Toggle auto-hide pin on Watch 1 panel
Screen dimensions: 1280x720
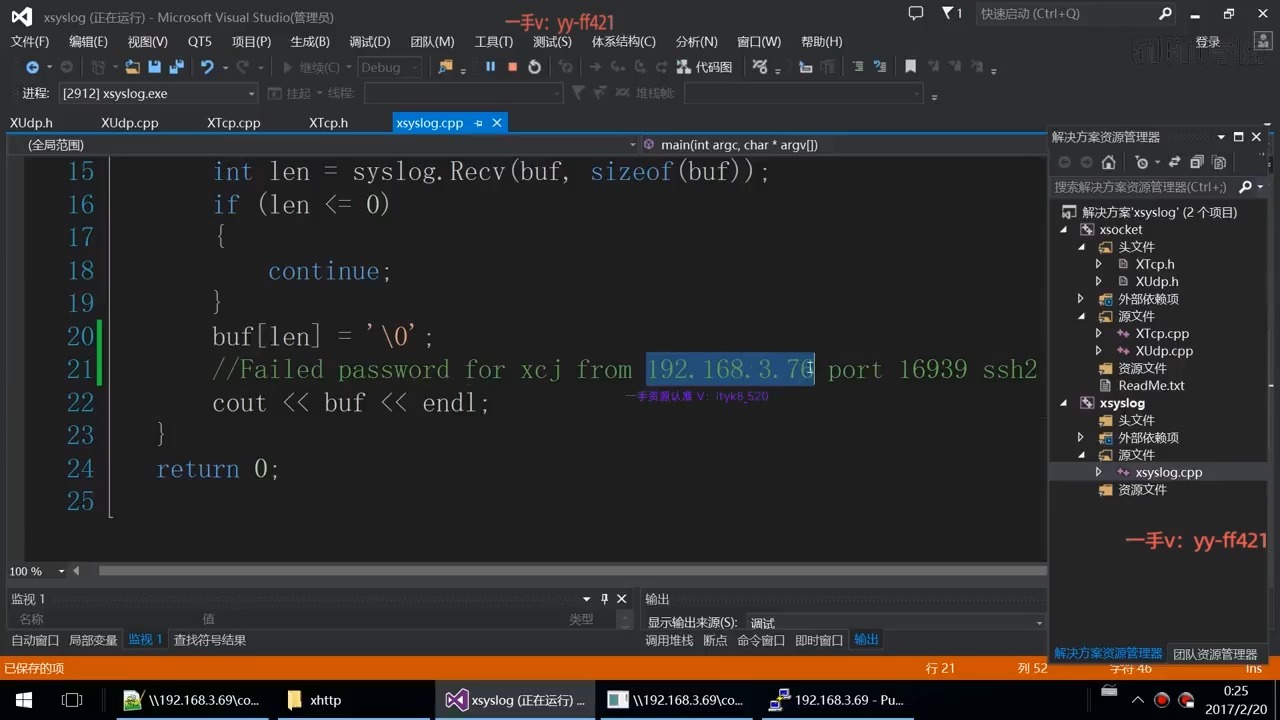pos(604,599)
